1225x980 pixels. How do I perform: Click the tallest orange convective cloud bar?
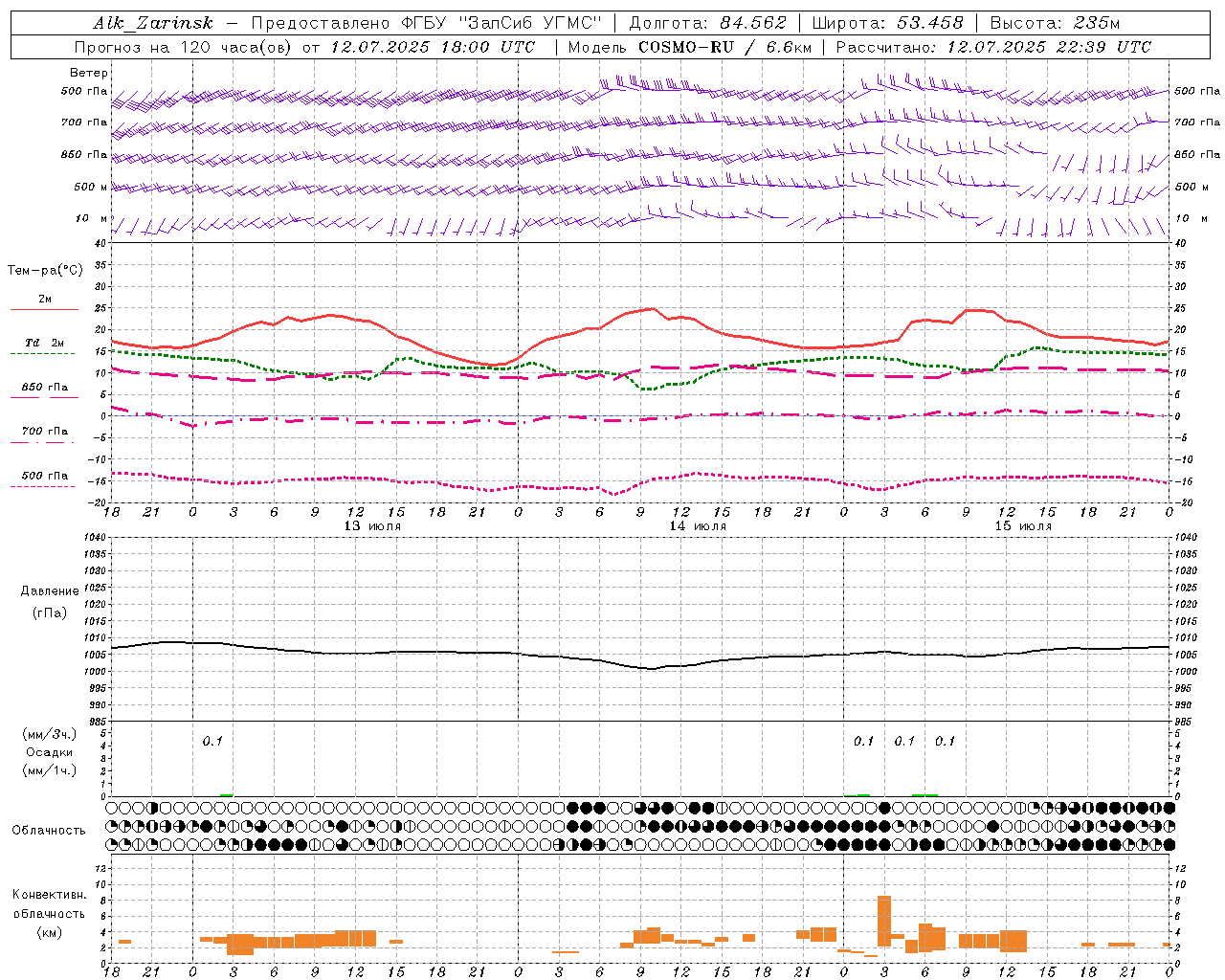click(x=884, y=921)
